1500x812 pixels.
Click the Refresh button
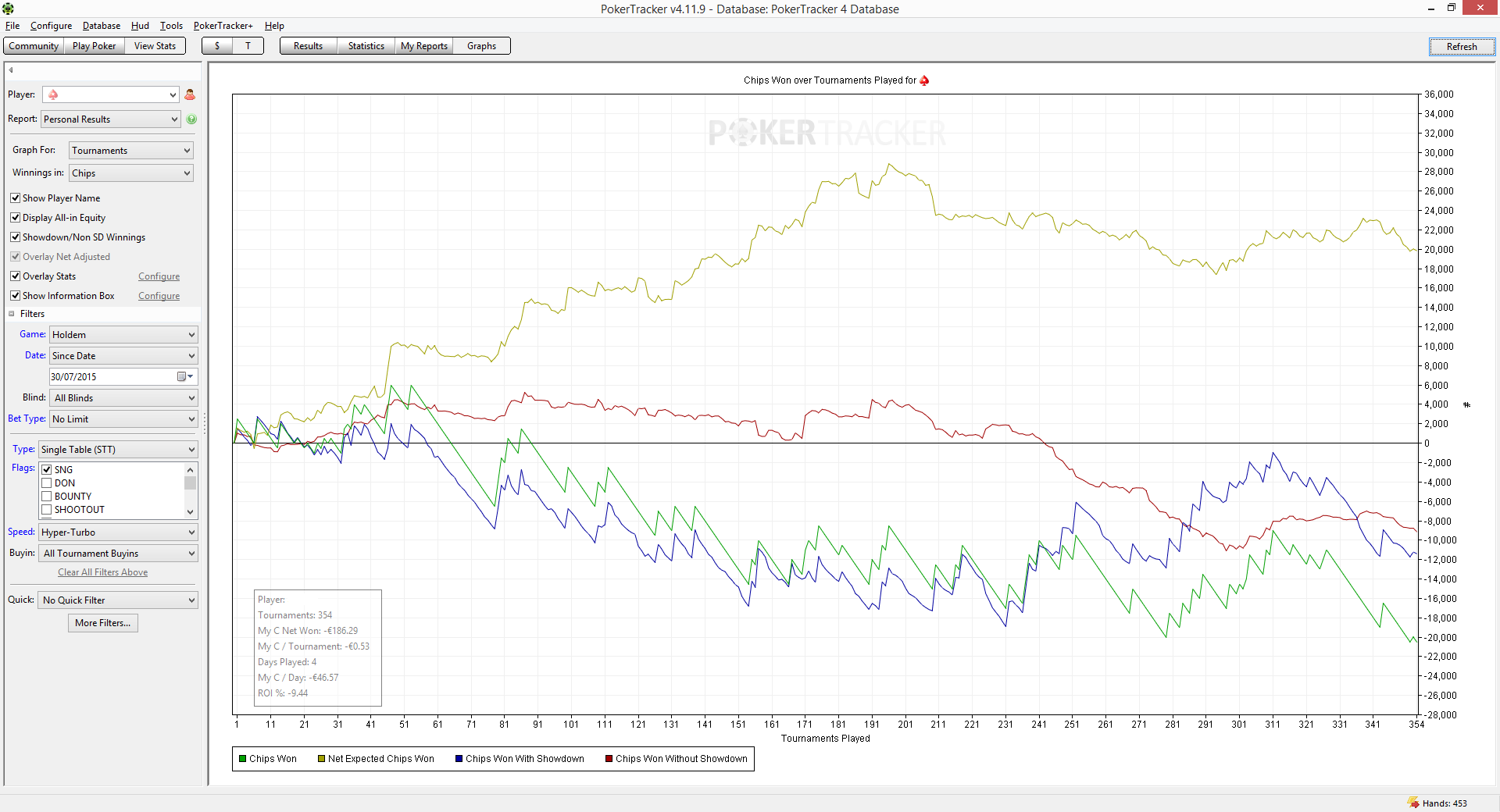pos(1462,47)
